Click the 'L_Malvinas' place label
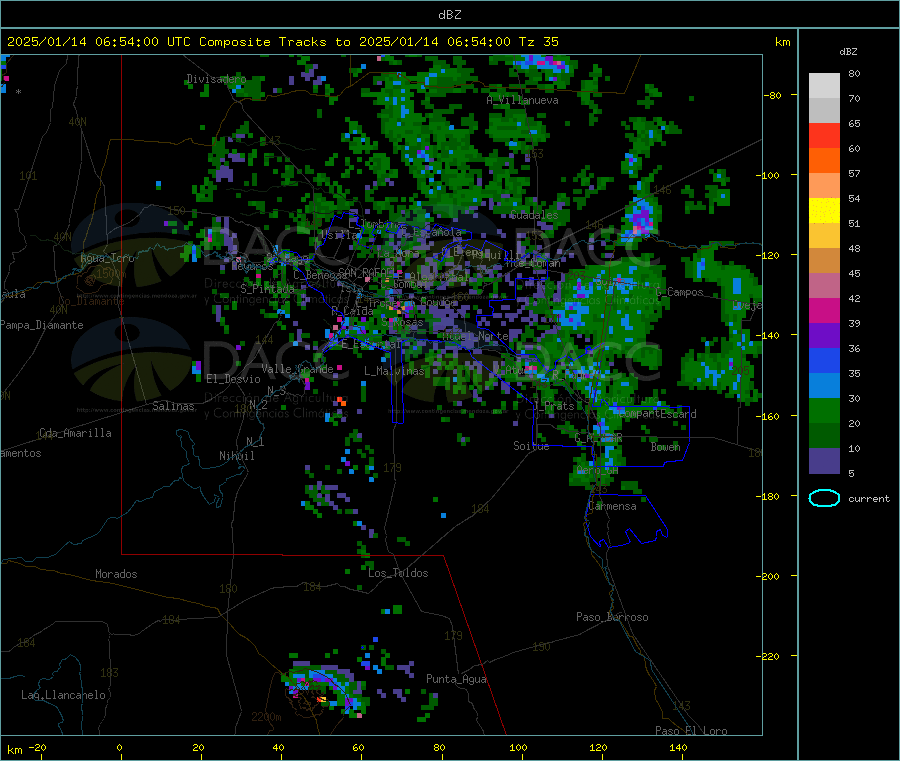900x761 pixels. pos(394,372)
